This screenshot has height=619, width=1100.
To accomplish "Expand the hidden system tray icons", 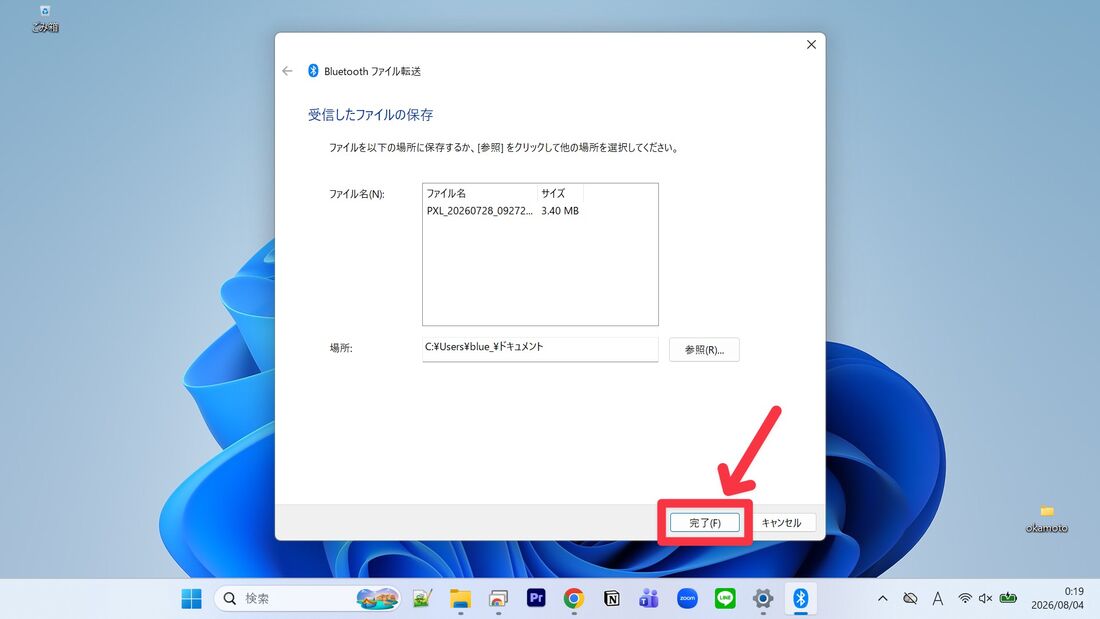I will pos(883,599).
